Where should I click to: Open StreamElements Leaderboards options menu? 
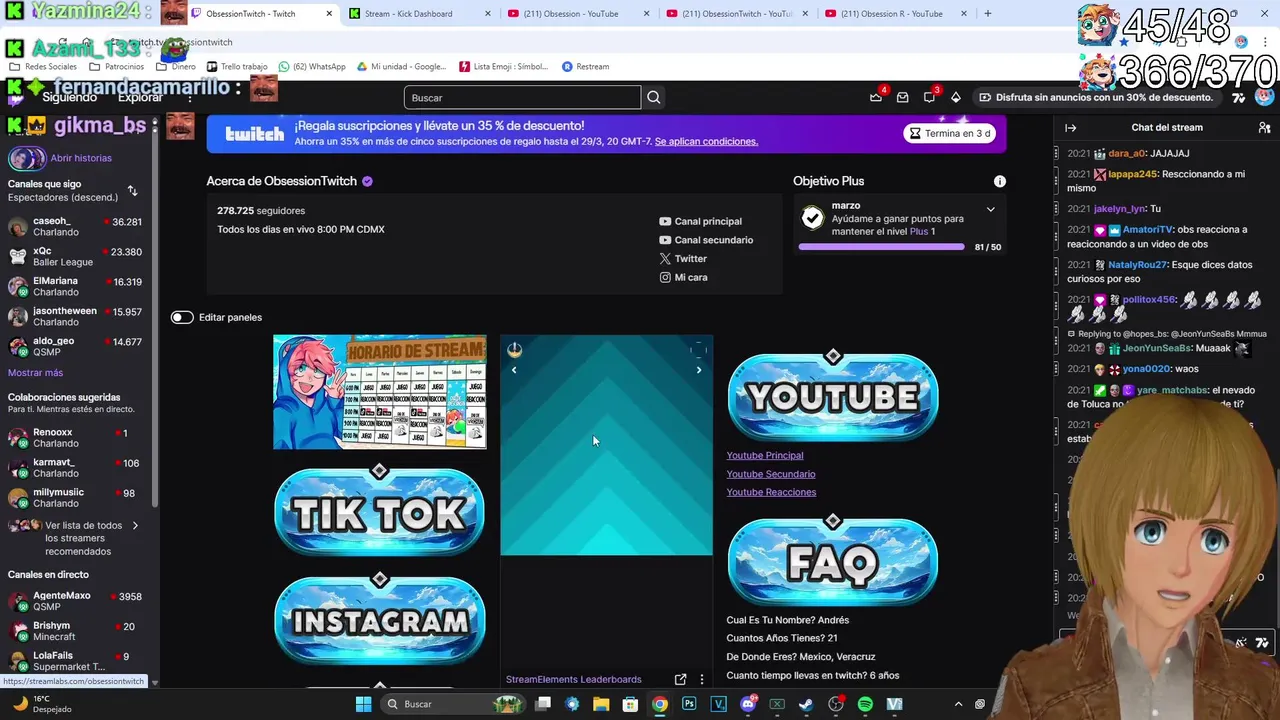701,679
